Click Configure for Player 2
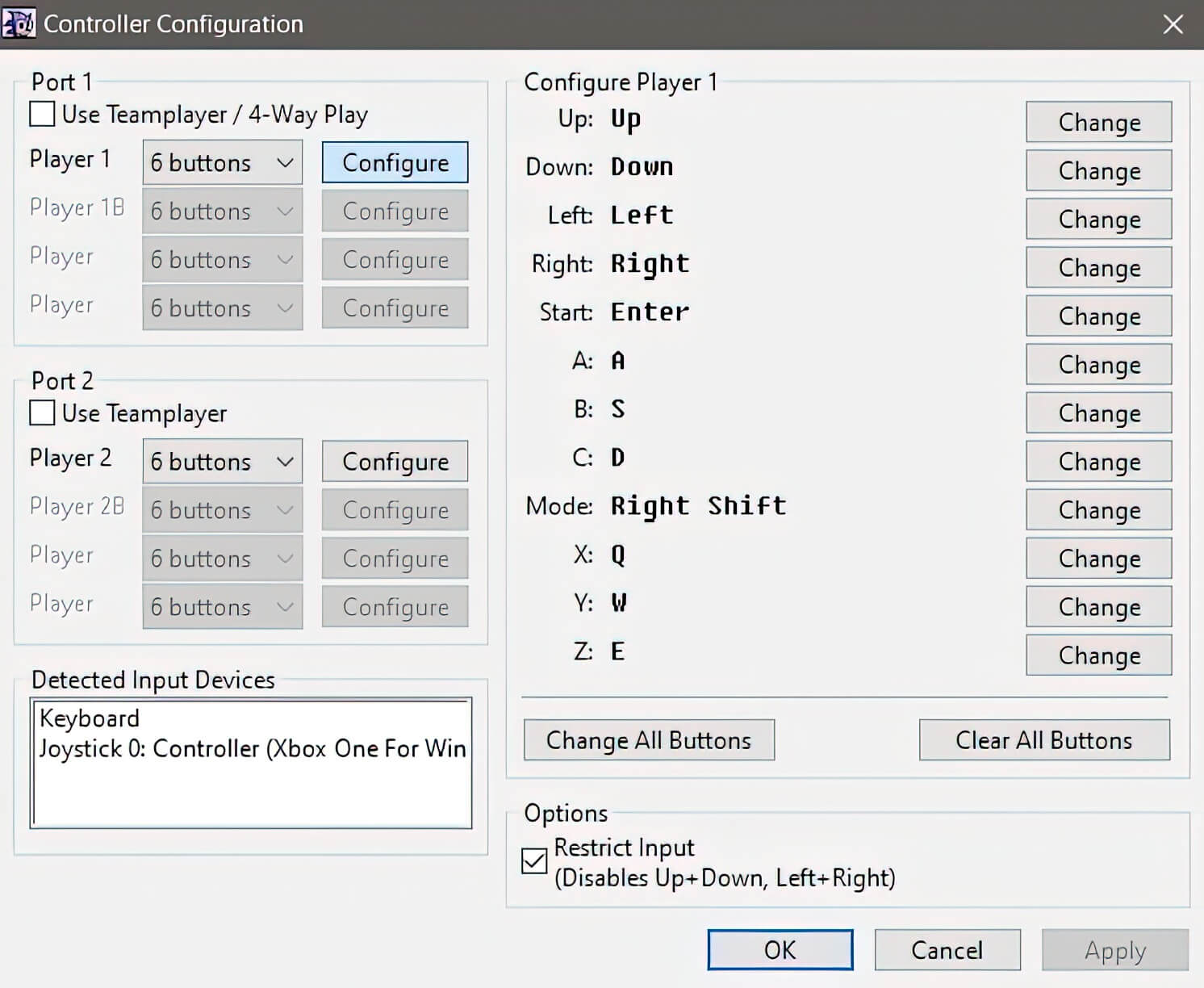 (x=395, y=461)
